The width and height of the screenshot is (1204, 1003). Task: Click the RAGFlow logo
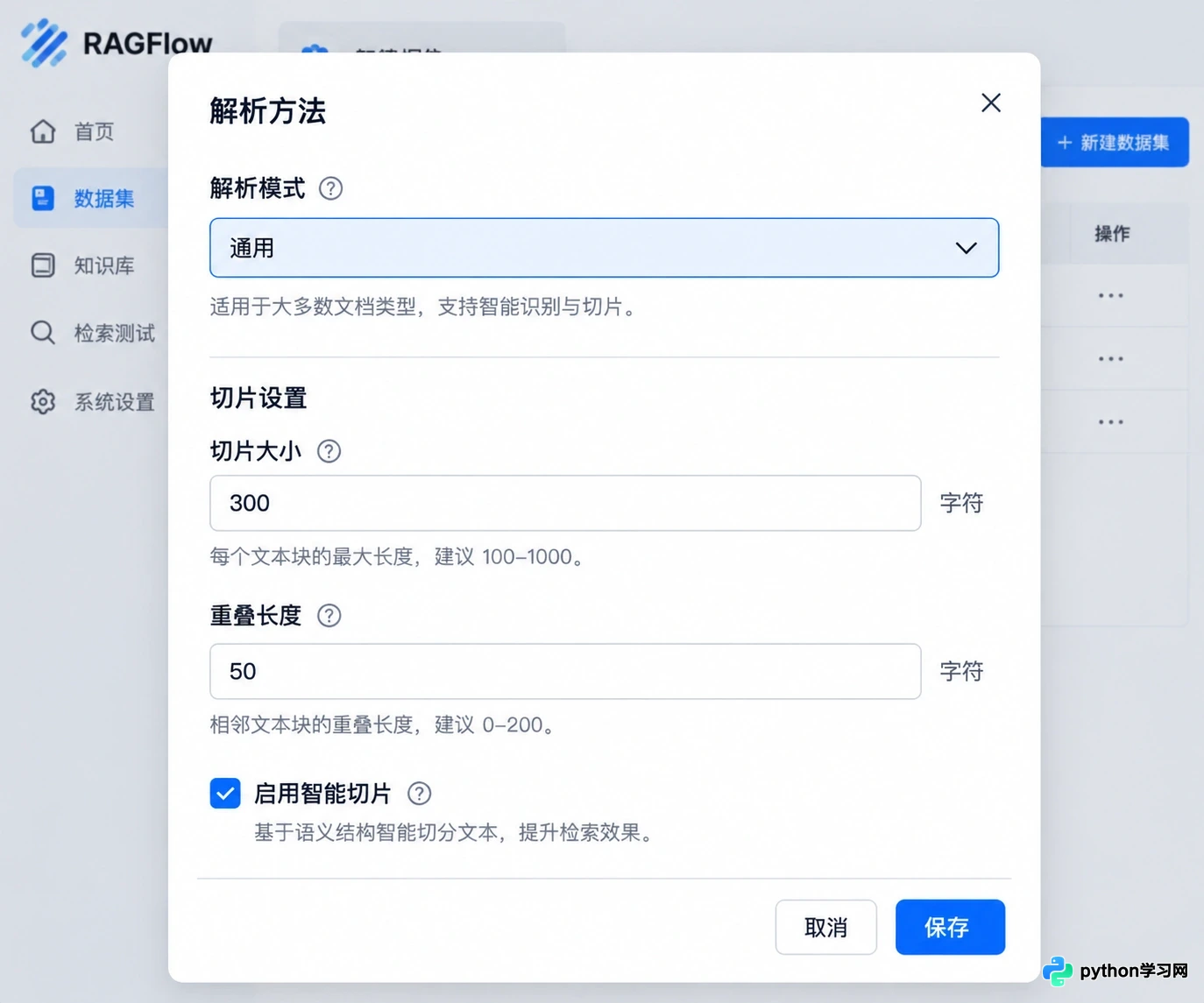pos(117,42)
